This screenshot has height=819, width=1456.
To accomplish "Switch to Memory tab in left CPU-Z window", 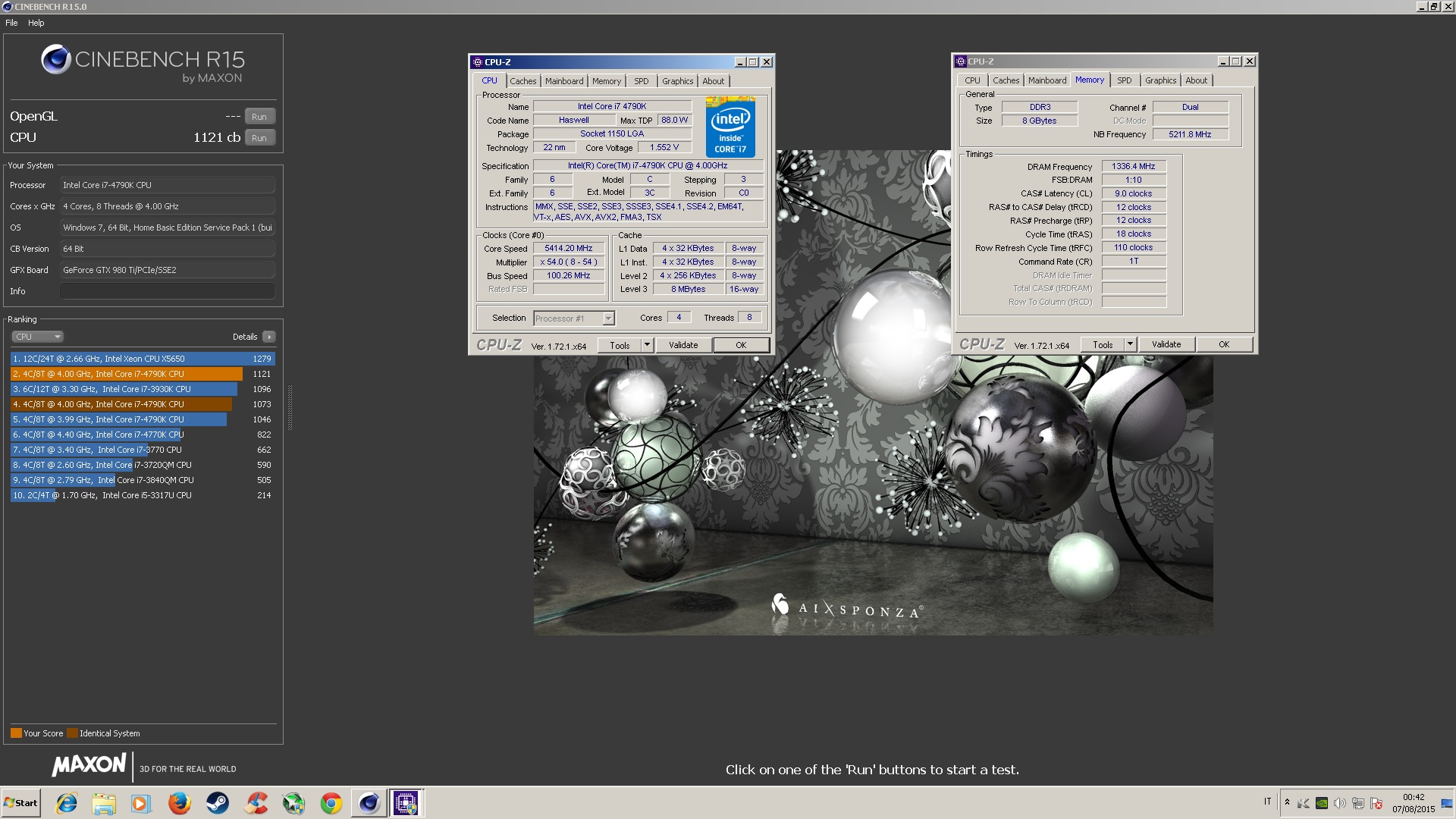I will tap(607, 81).
